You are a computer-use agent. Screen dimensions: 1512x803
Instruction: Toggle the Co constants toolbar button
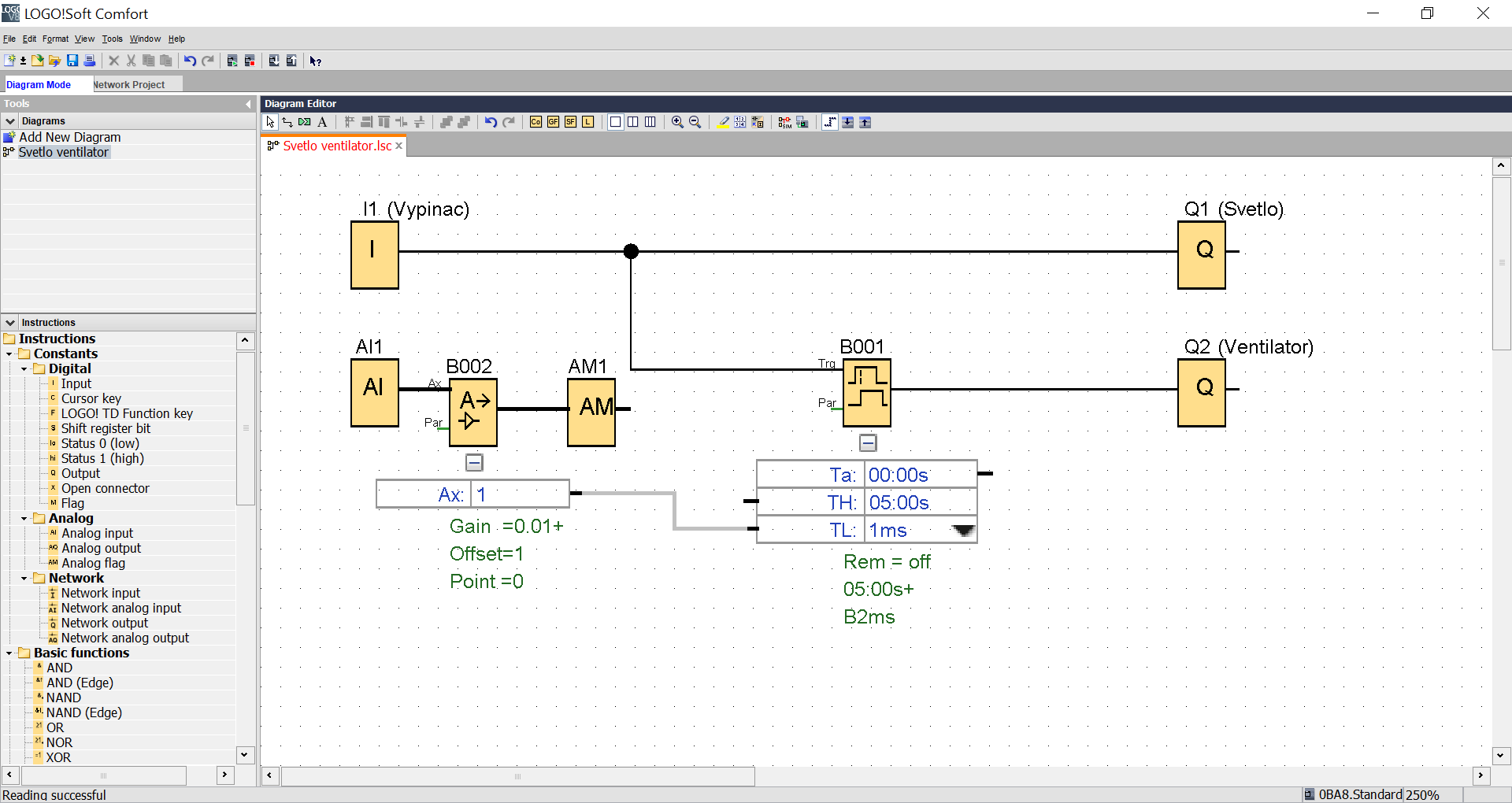pos(535,122)
